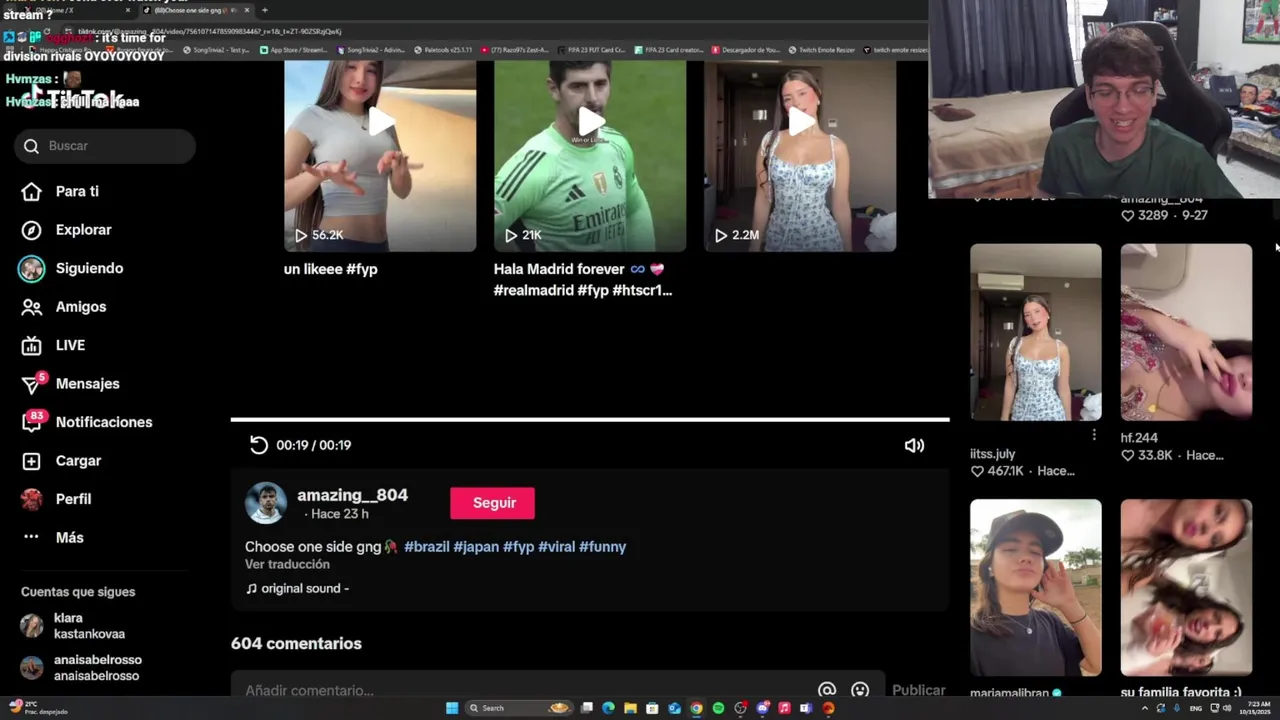Open the #viral hashtag
The height and width of the screenshot is (720, 1280).
[556, 547]
